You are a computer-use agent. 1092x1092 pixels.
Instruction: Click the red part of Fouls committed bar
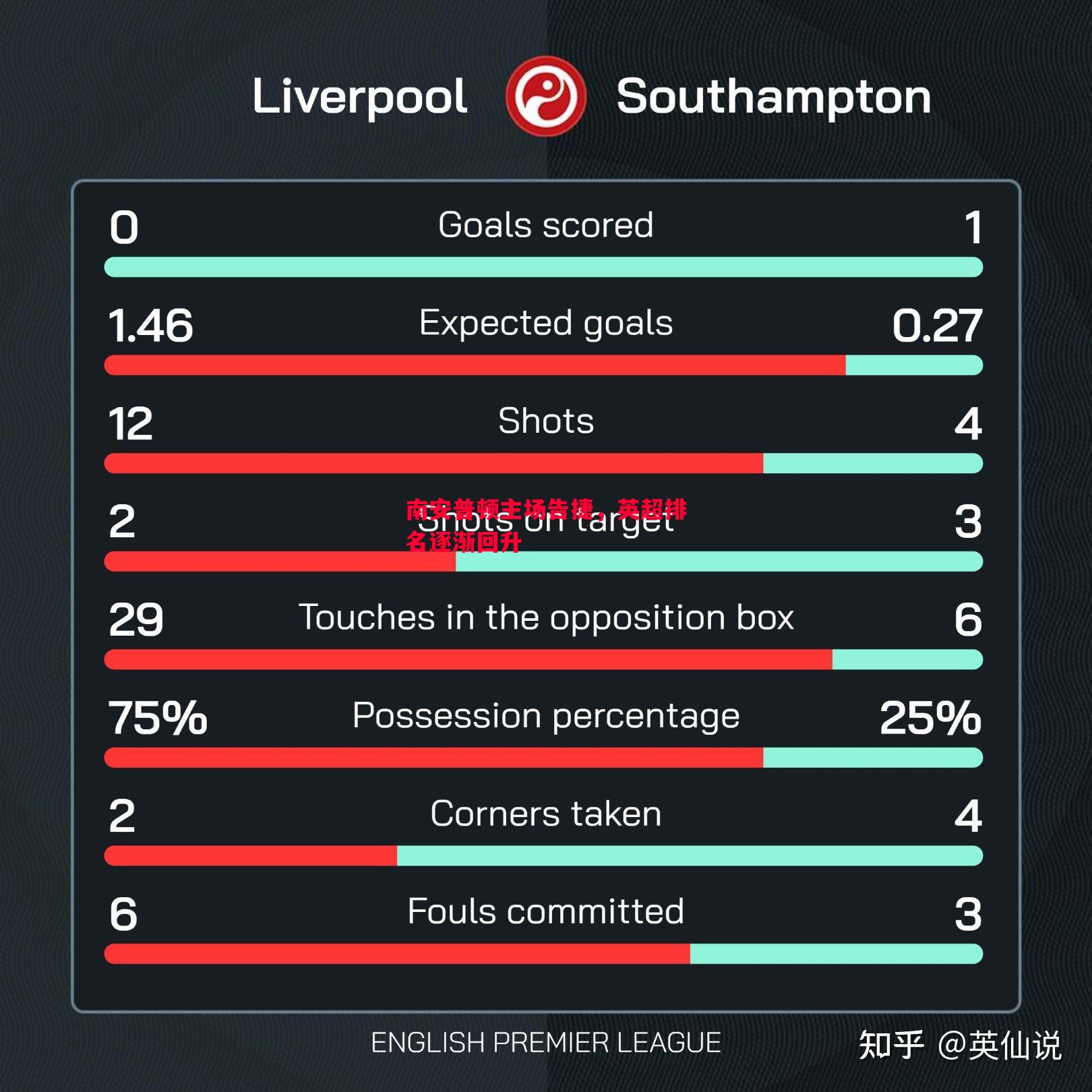pyautogui.click(x=397, y=954)
